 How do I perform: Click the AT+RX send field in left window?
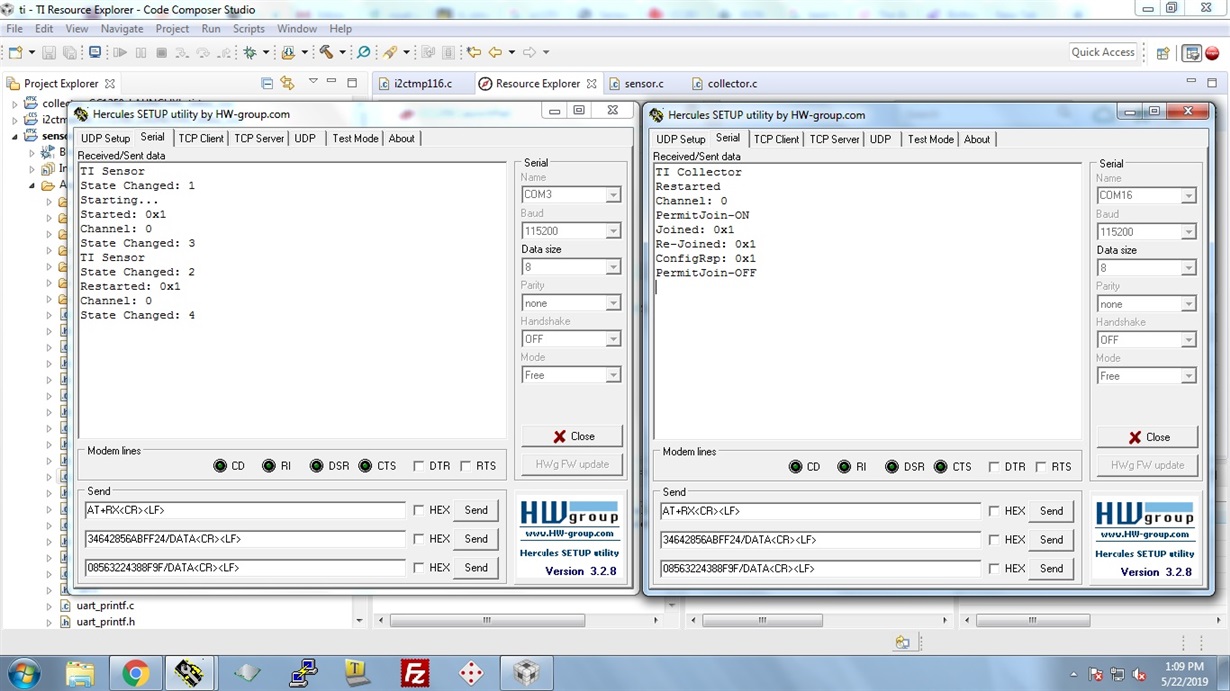[x=245, y=510]
